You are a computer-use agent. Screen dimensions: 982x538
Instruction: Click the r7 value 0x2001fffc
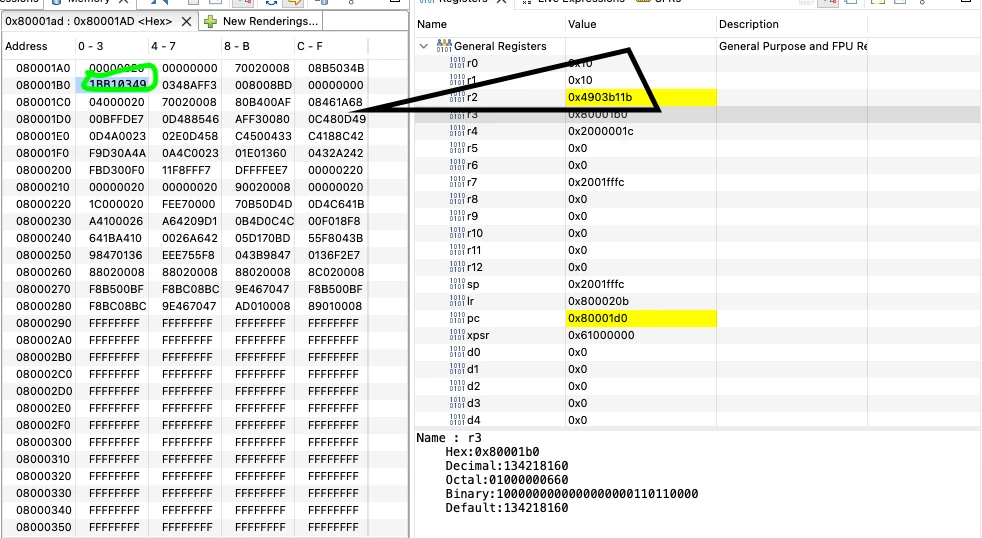pyautogui.click(x=596, y=182)
